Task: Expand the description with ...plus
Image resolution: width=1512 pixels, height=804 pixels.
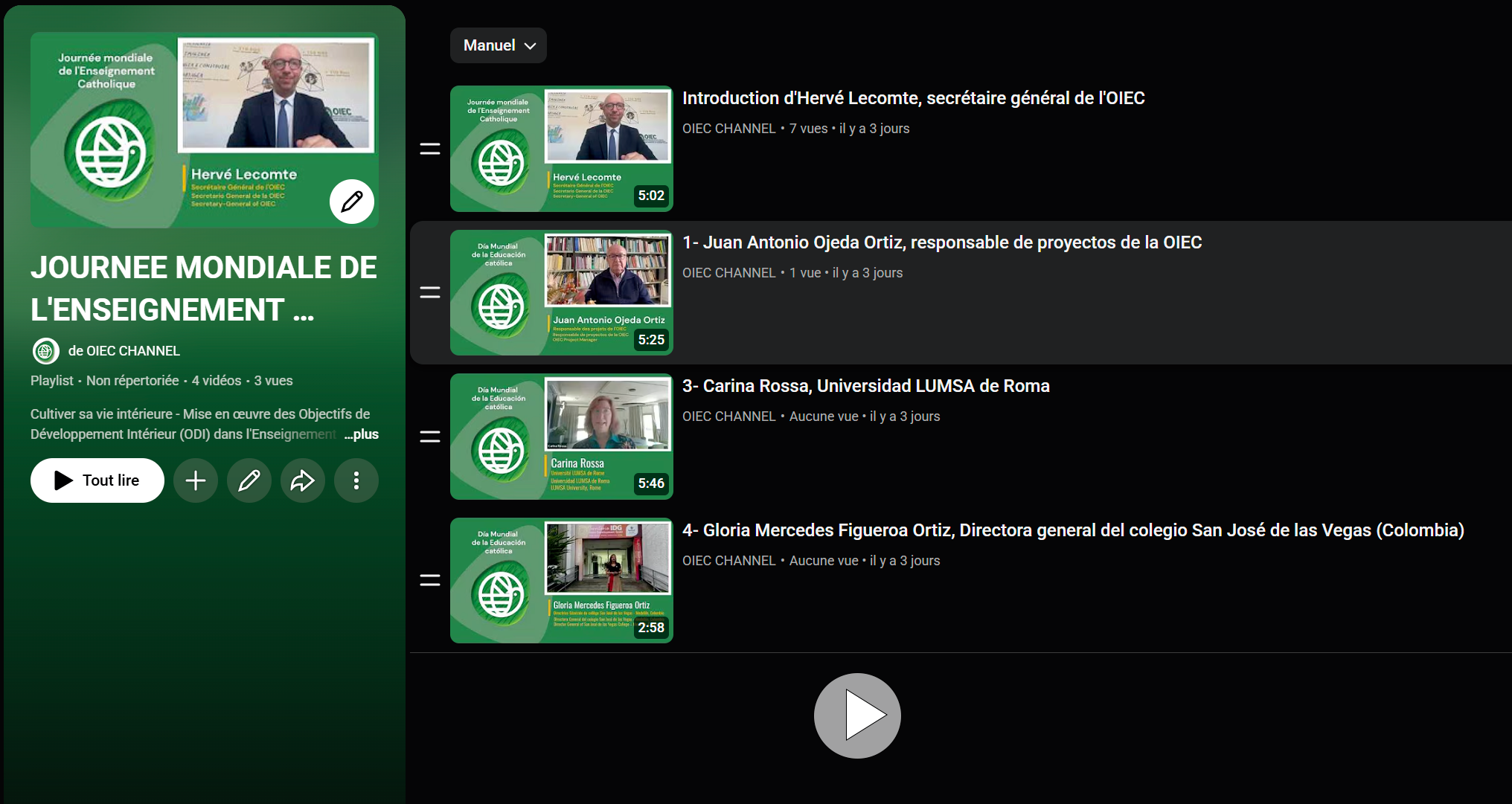Action: click(x=362, y=434)
